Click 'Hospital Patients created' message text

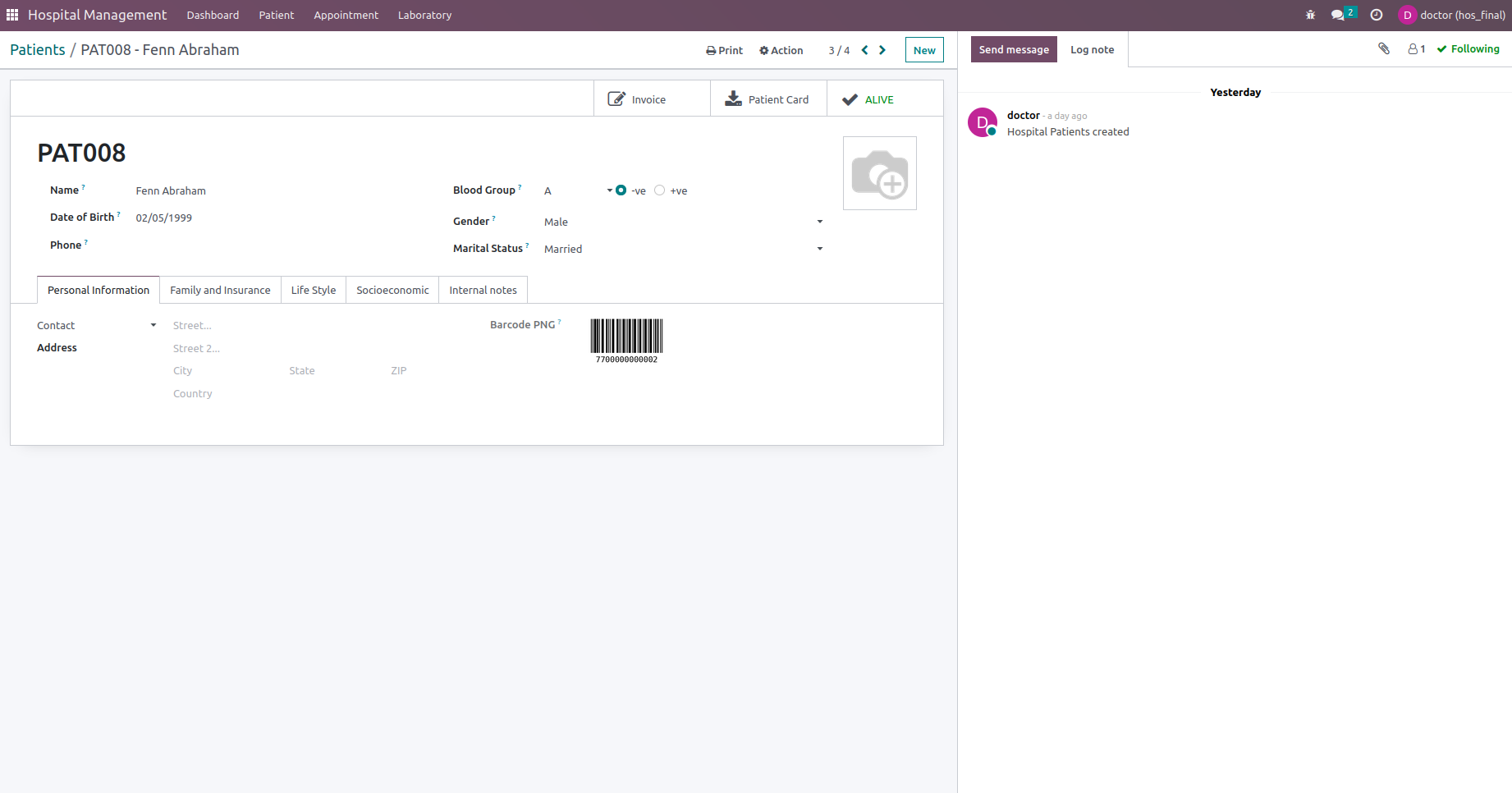(x=1068, y=131)
